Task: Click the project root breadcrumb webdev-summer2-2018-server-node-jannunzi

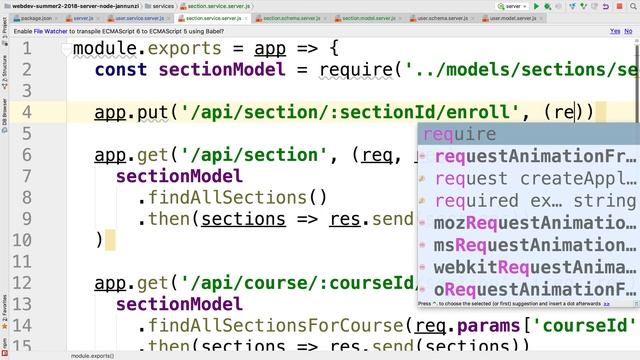Action: coord(72,6)
